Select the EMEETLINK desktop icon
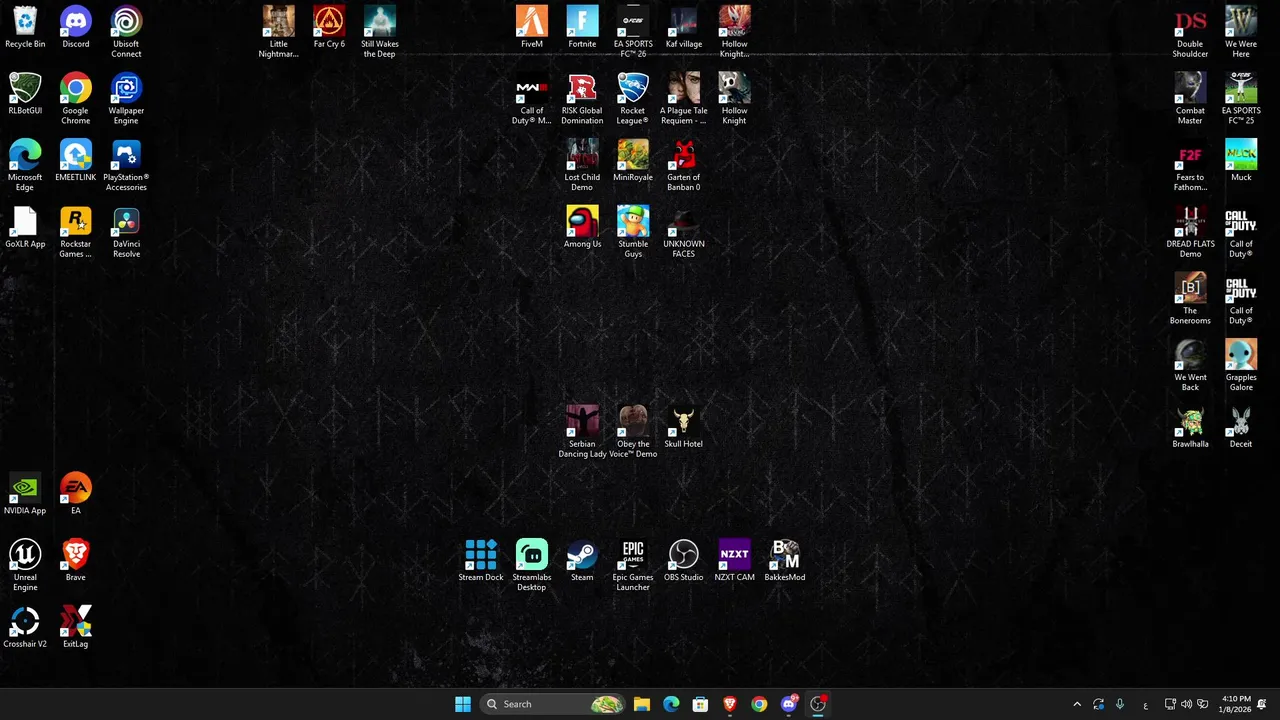The width and height of the screenshot is (1280, 720). (76, 161)
